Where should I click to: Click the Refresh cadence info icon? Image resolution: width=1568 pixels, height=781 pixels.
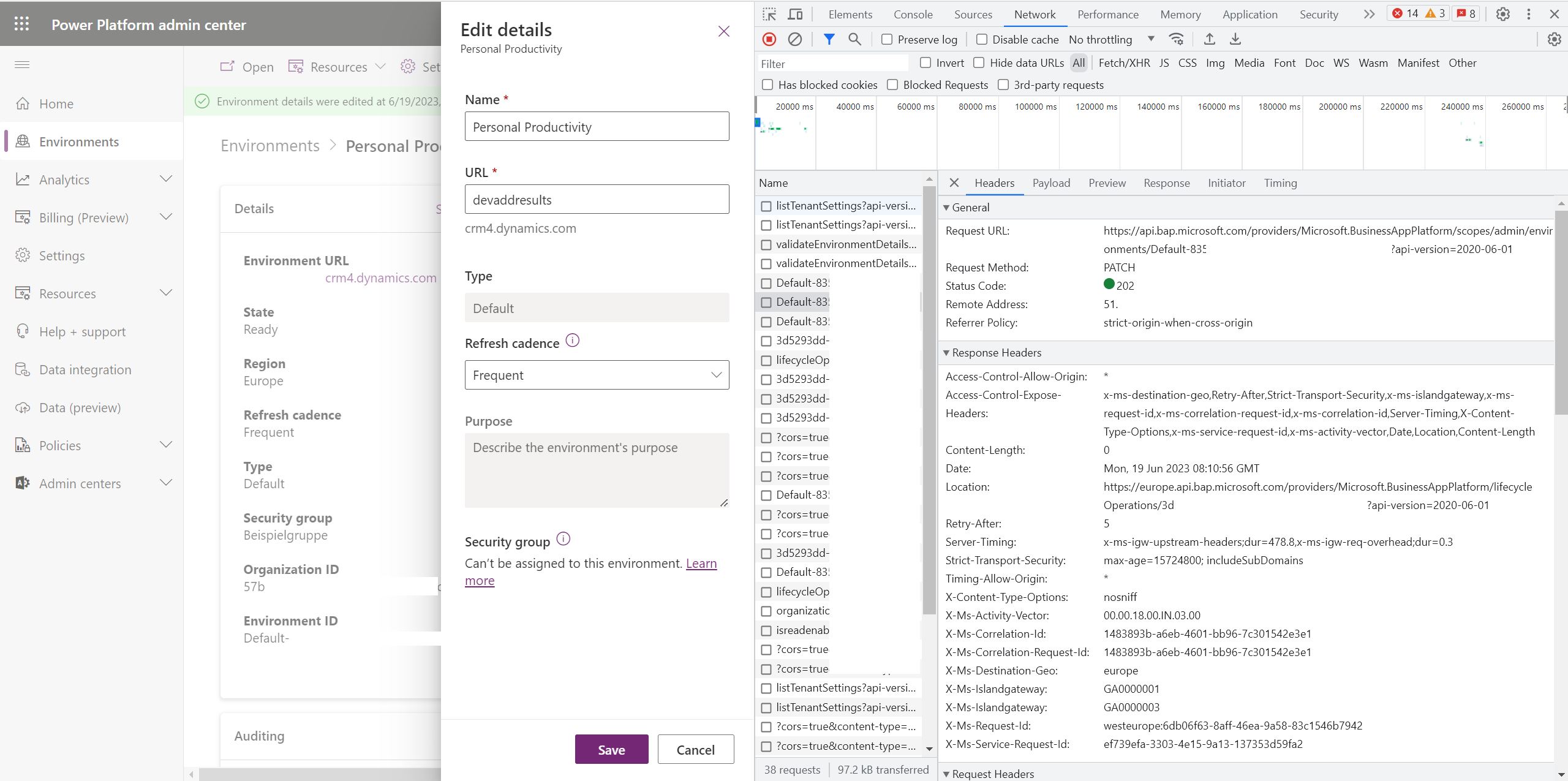point(572,341)
